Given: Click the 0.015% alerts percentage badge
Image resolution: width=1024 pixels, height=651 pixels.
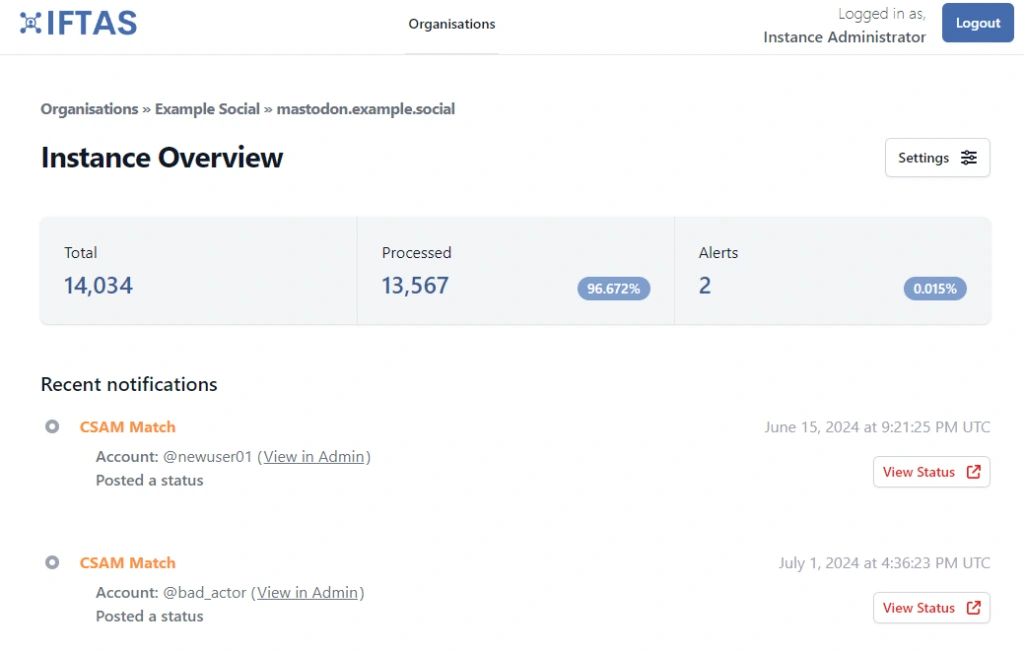Looking at the screenshot, I should 935,288.
